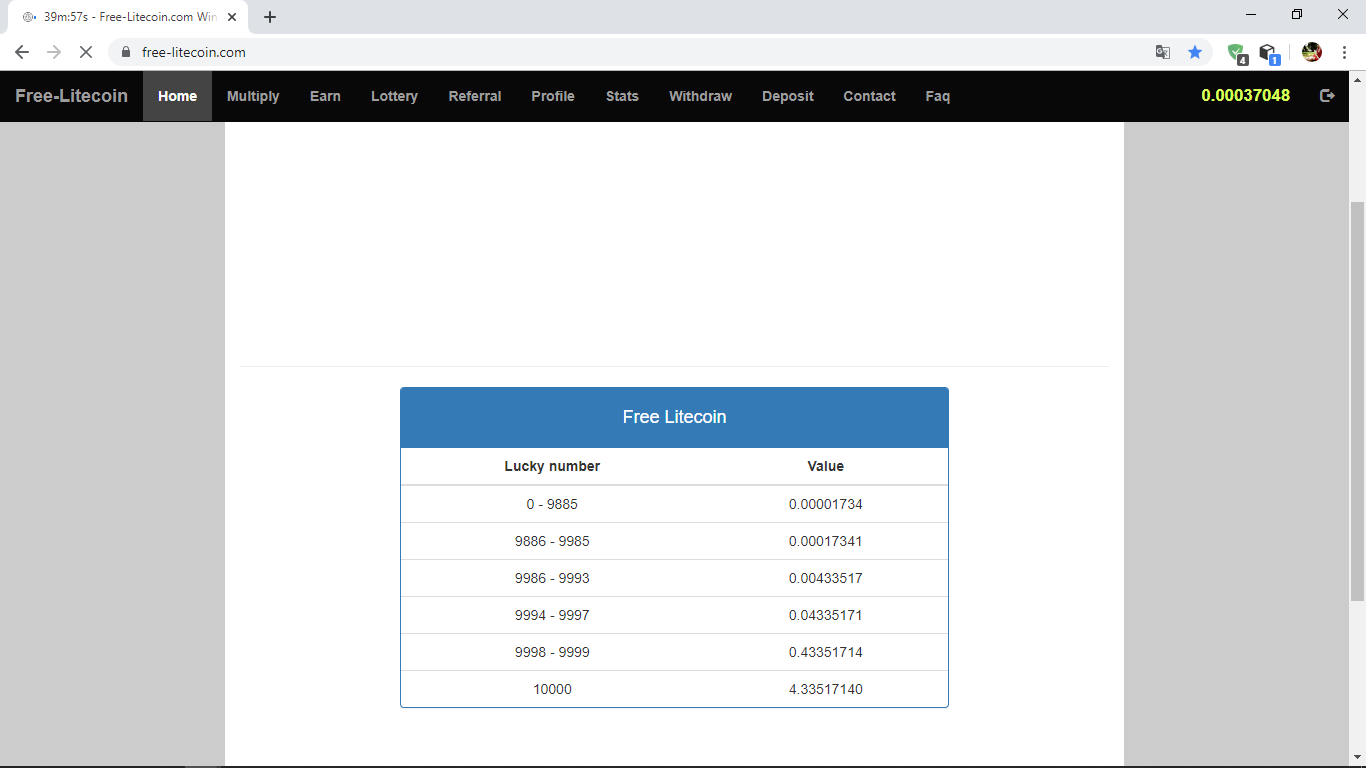Open the Stats page
The image size is (1366, 768).
pyautogui.click(x=622, y=96)
